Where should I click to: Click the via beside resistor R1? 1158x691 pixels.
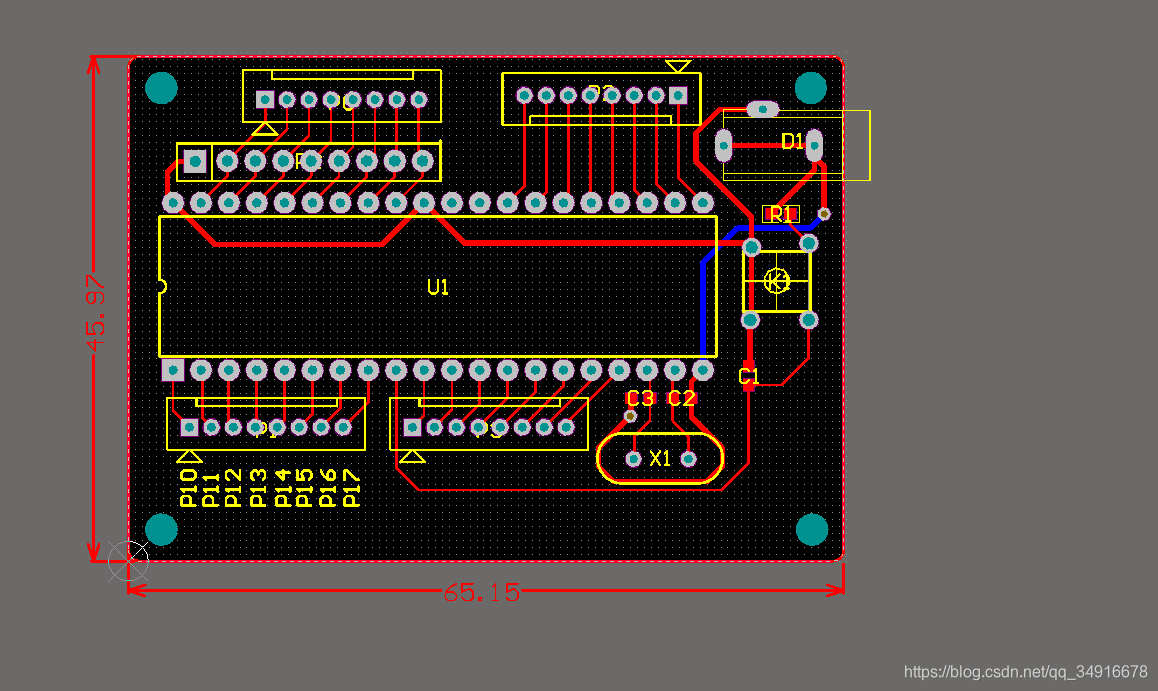coord(823,214)
